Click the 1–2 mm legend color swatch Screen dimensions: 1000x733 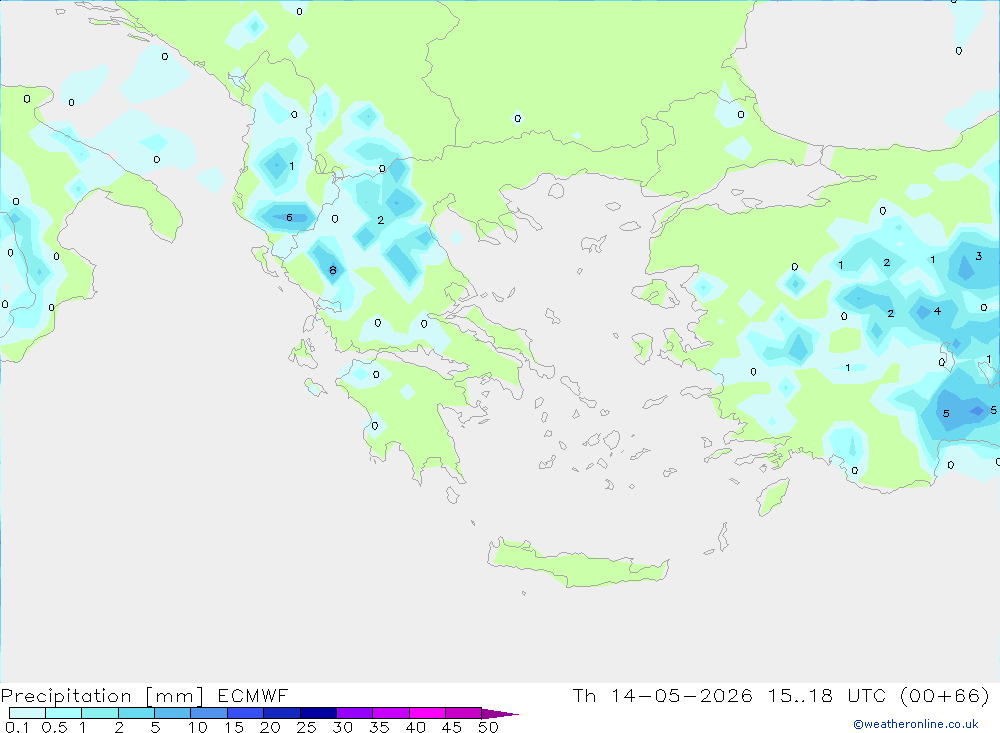pyautogui.click(x=99, y=713)
